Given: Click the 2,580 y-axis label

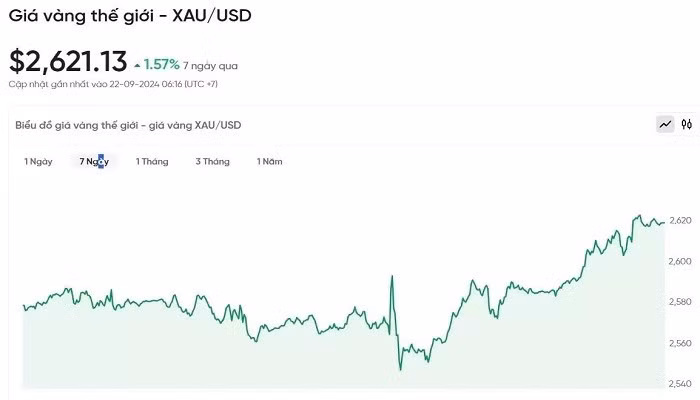Looking at the screenshot, I should 680,302.
